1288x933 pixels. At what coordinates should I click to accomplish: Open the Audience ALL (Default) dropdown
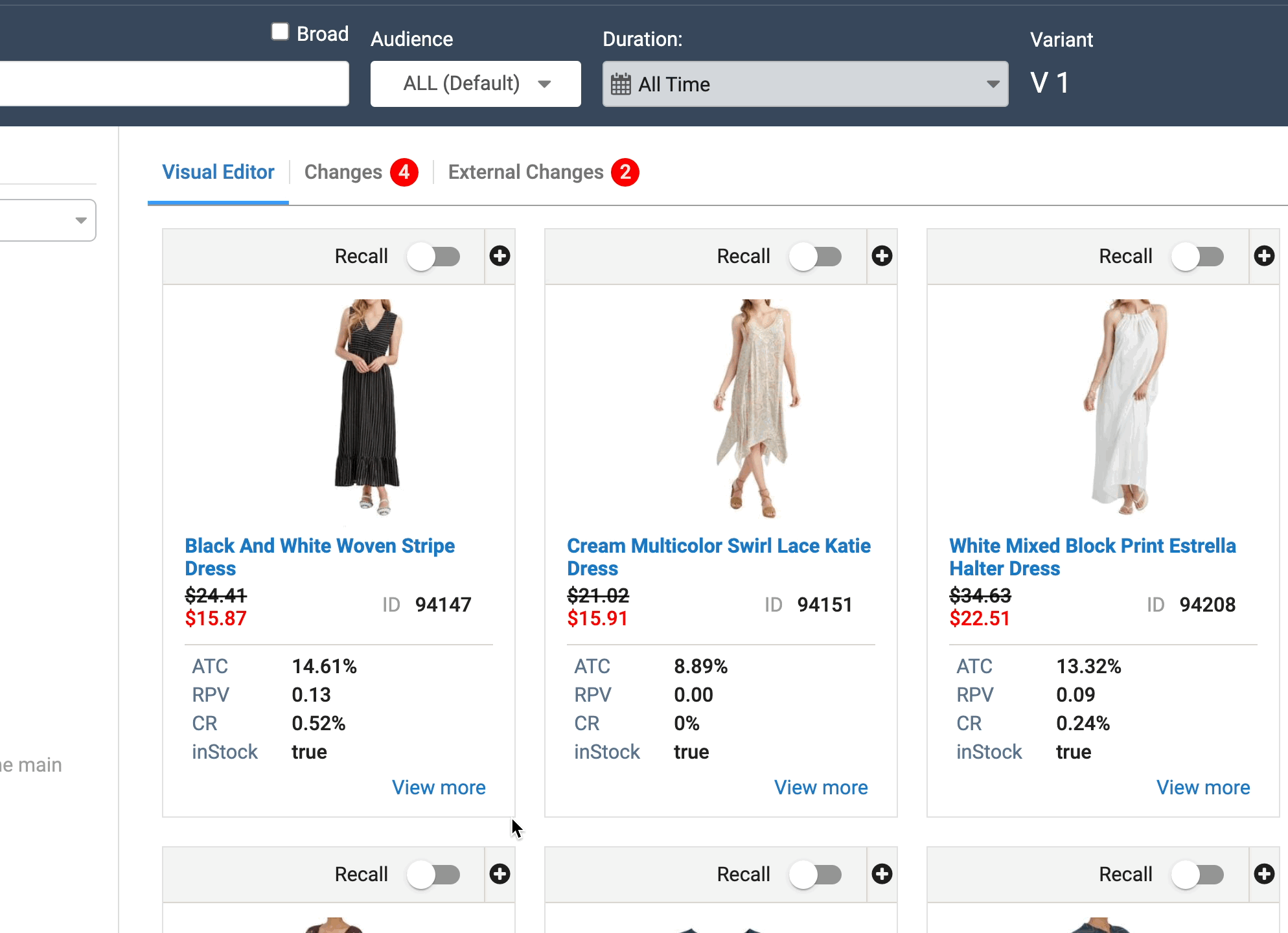476,84
